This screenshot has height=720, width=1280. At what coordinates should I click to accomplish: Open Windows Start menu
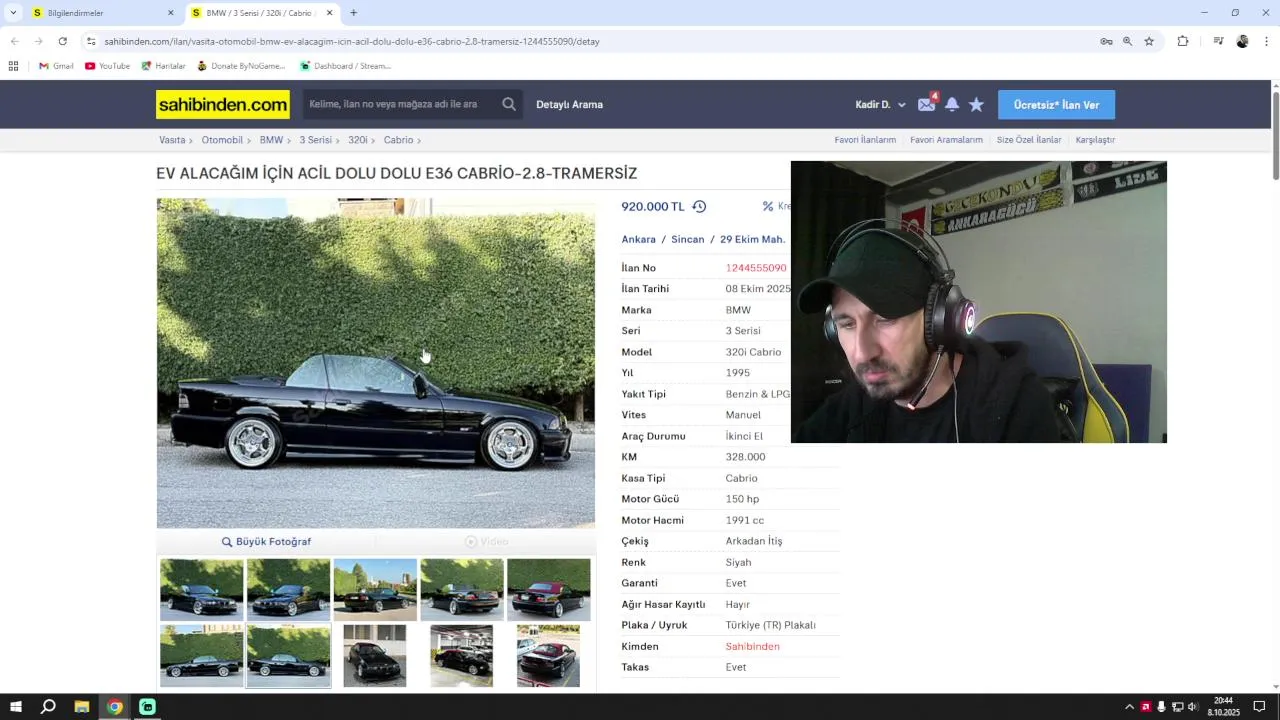point(15,707)
